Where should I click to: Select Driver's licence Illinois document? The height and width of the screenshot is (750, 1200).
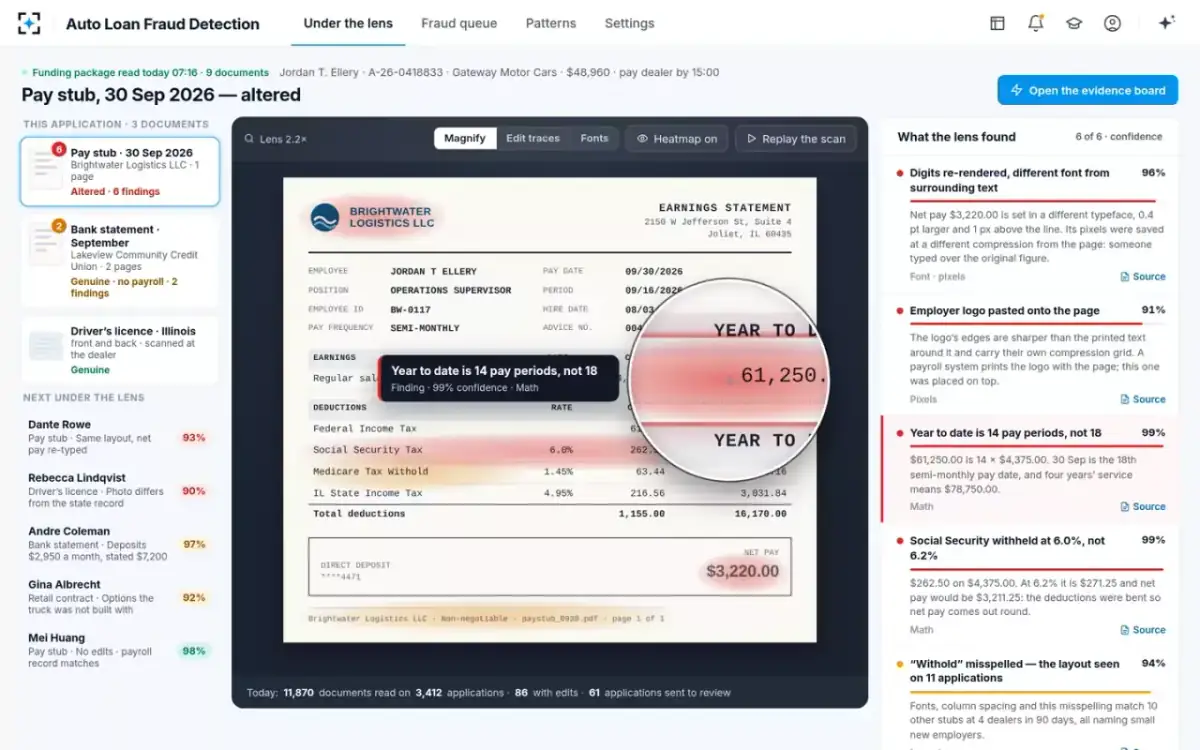tap(120, 350)
